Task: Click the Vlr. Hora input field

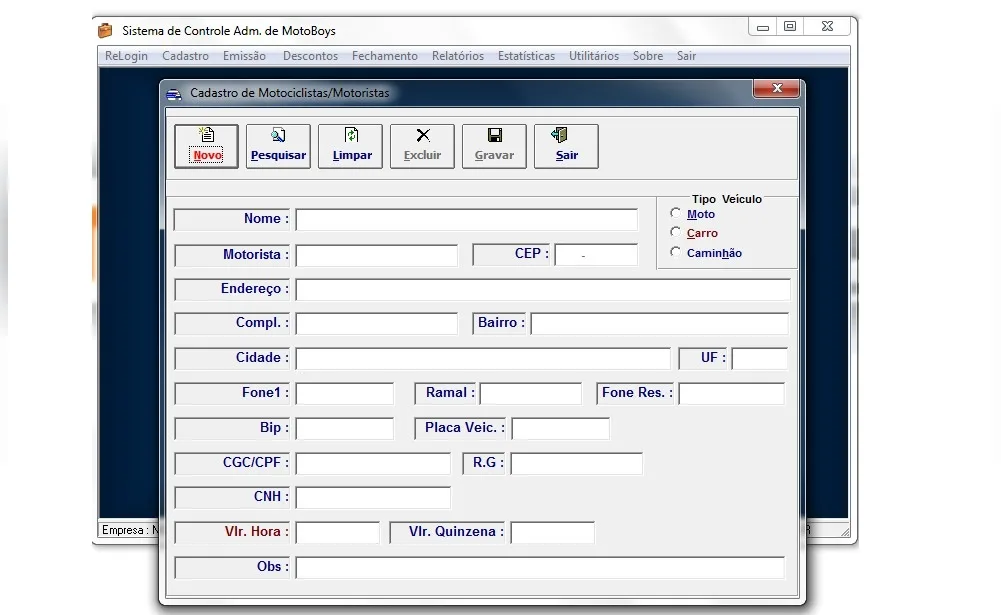Action: coord(338,533)
